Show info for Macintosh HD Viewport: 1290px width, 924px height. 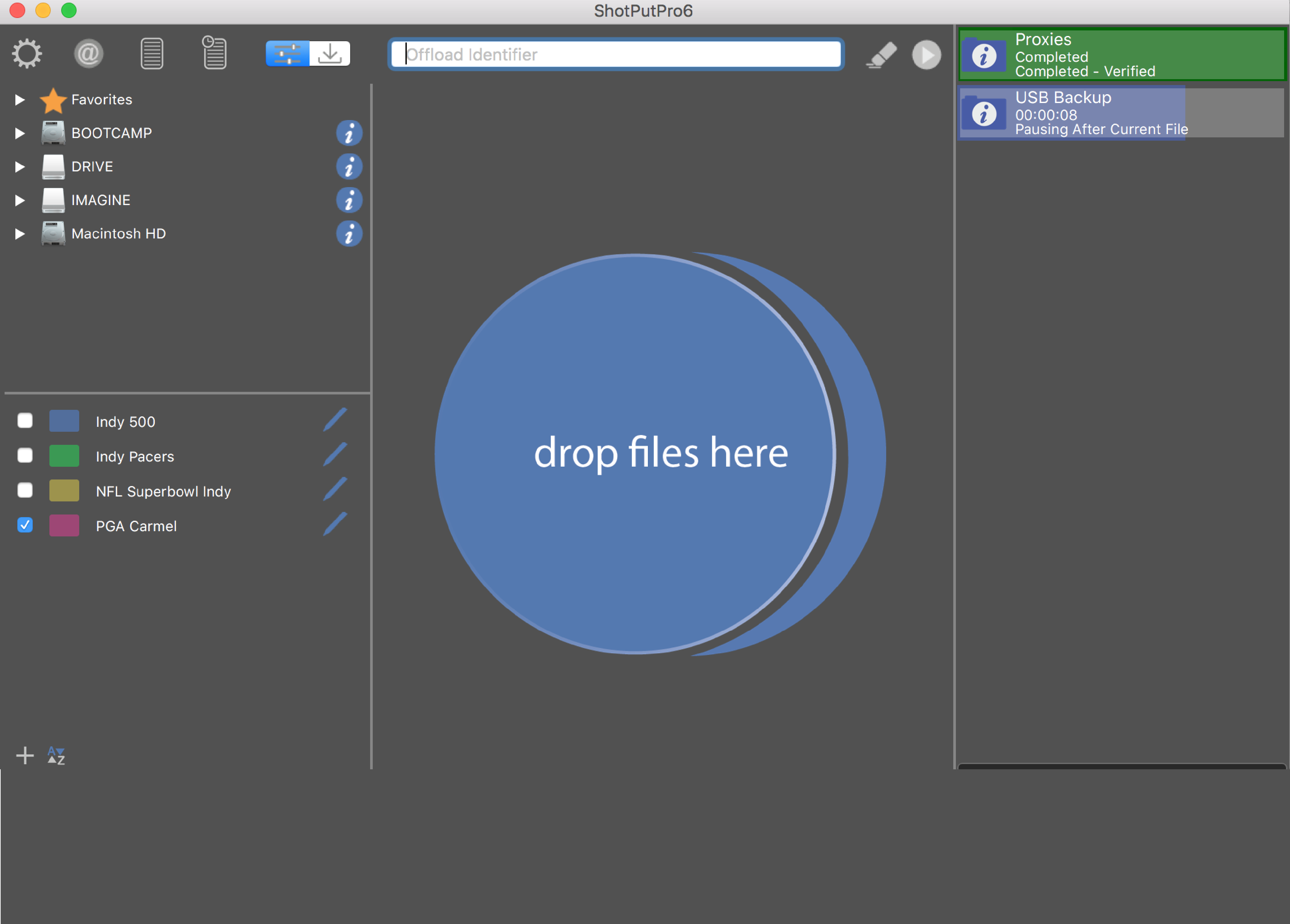349,234
